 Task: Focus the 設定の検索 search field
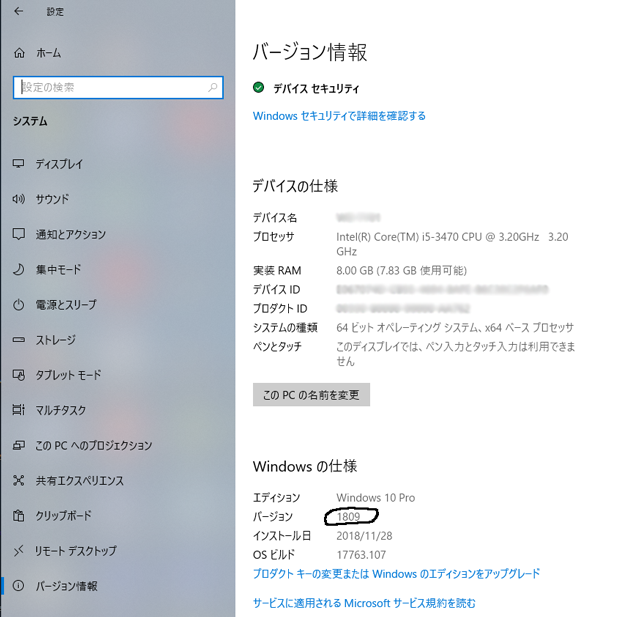tap(118, 87)
